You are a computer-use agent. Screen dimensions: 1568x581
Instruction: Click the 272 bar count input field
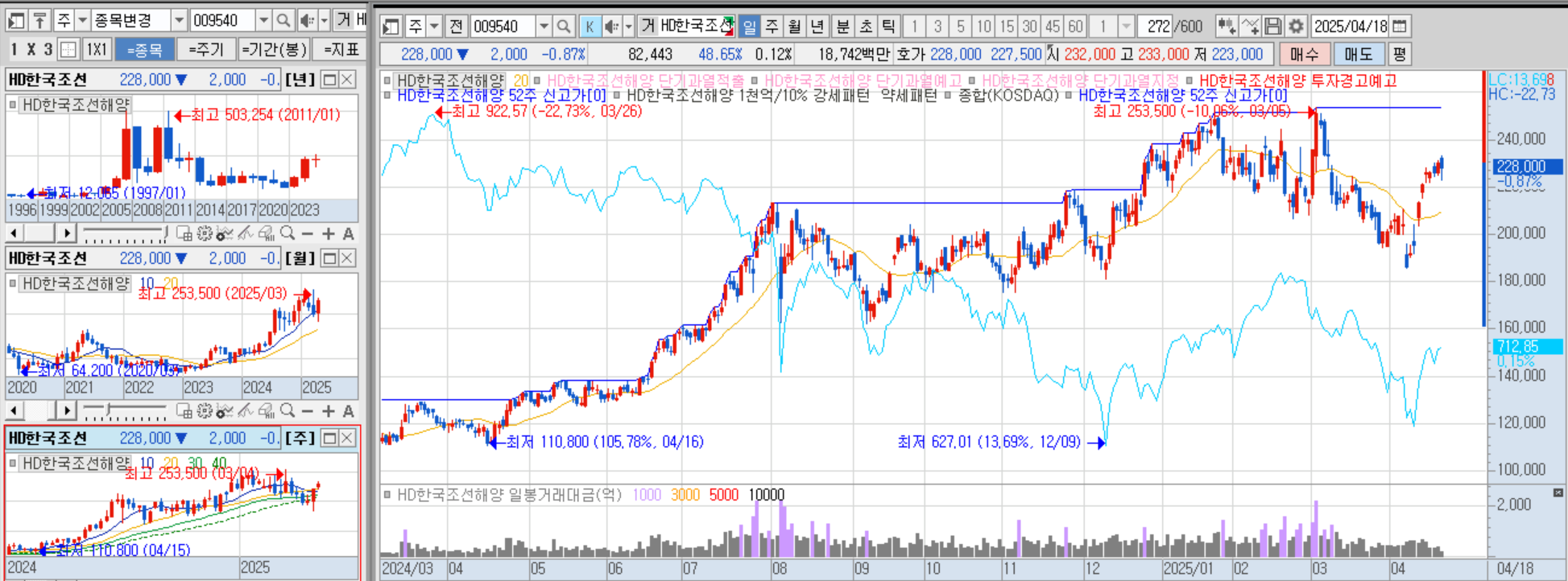pos(1155,27)
